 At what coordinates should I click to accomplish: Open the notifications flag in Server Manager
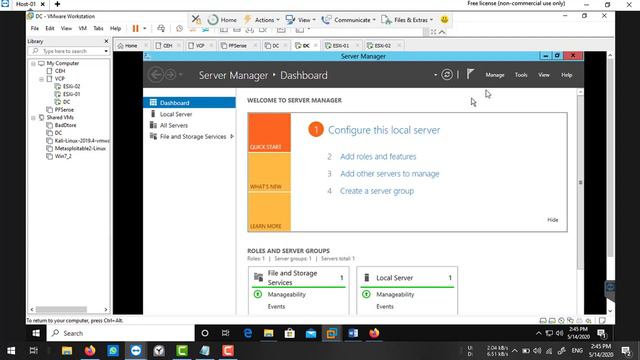click(x=470, y=74)
